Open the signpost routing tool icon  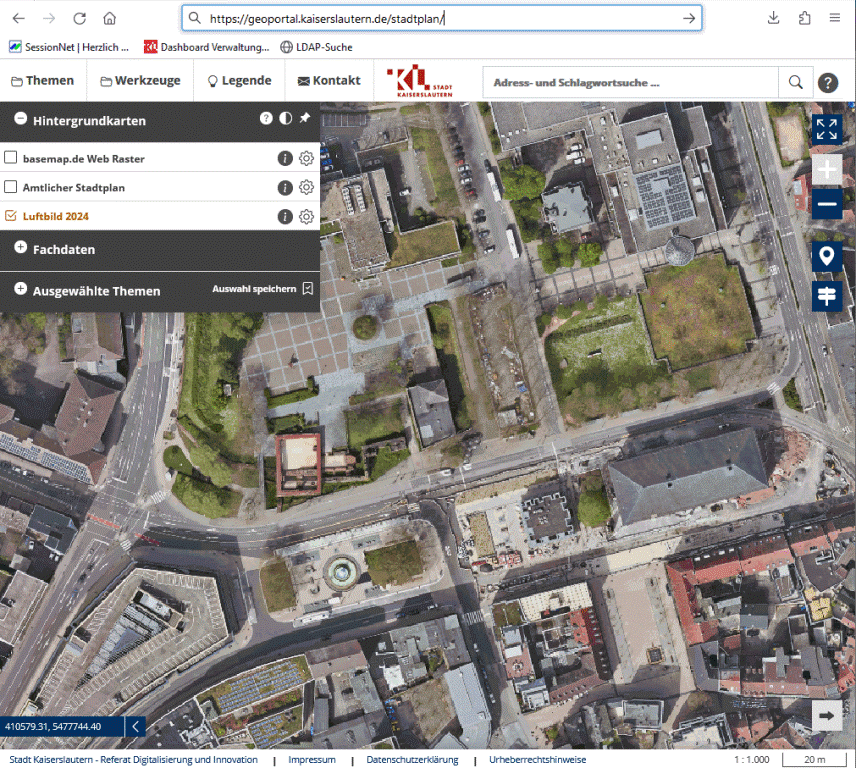pos(826,296)
